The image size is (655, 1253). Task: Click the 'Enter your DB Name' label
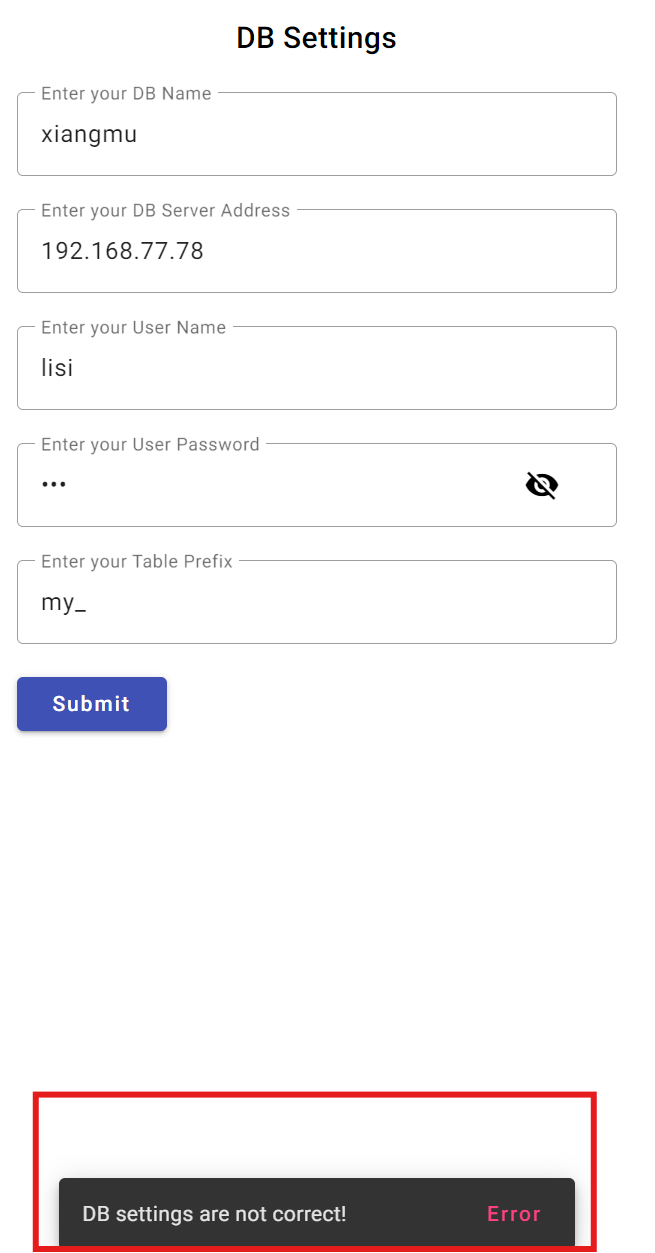126,94
